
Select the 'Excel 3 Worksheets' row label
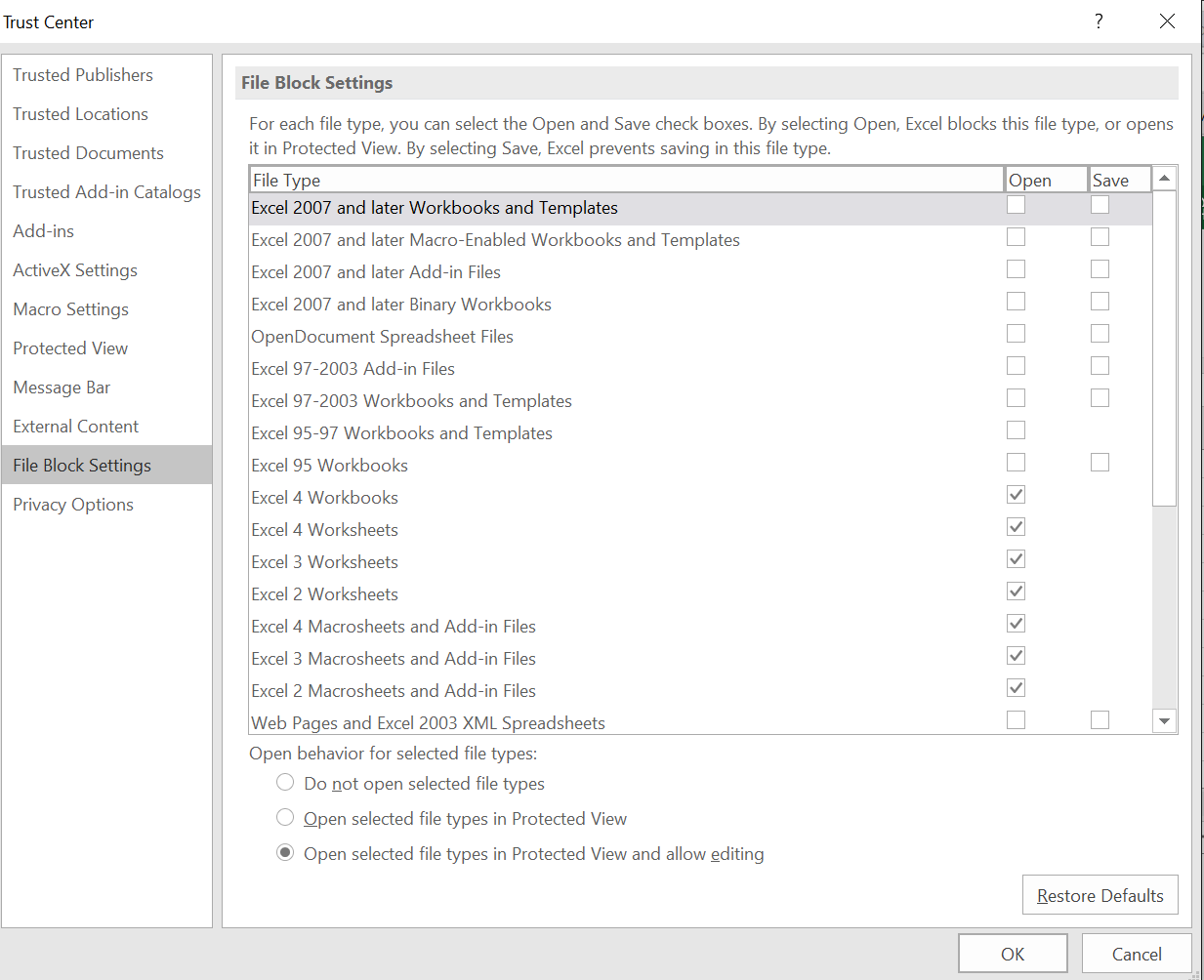pyautogui.click(x=324, y=562)
